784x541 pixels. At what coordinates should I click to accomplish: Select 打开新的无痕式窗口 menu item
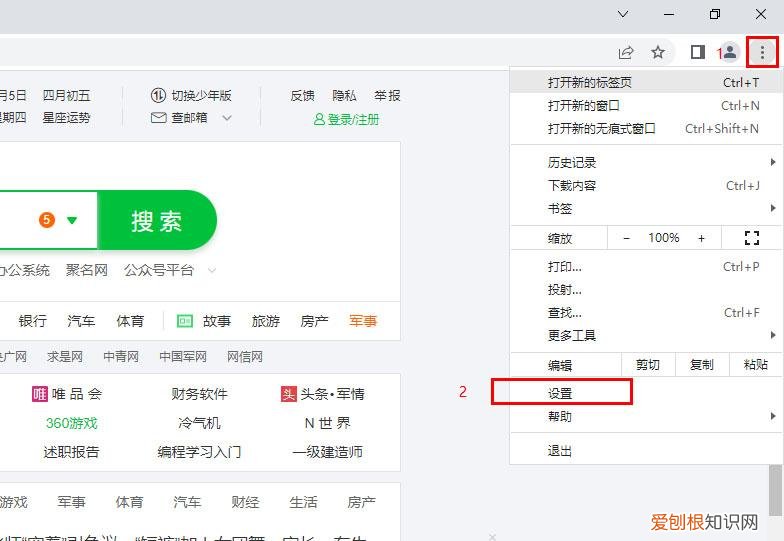pos(644,128)
